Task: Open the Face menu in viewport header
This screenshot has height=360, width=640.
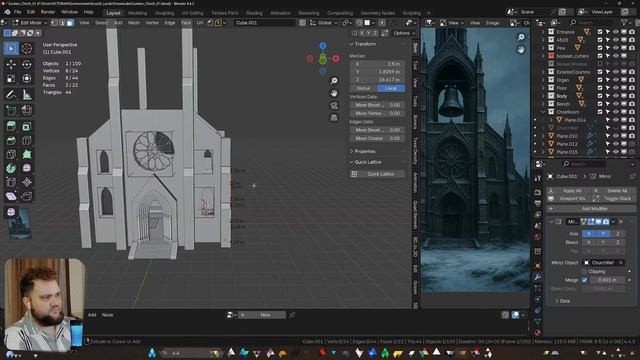Action: point(186,23)
